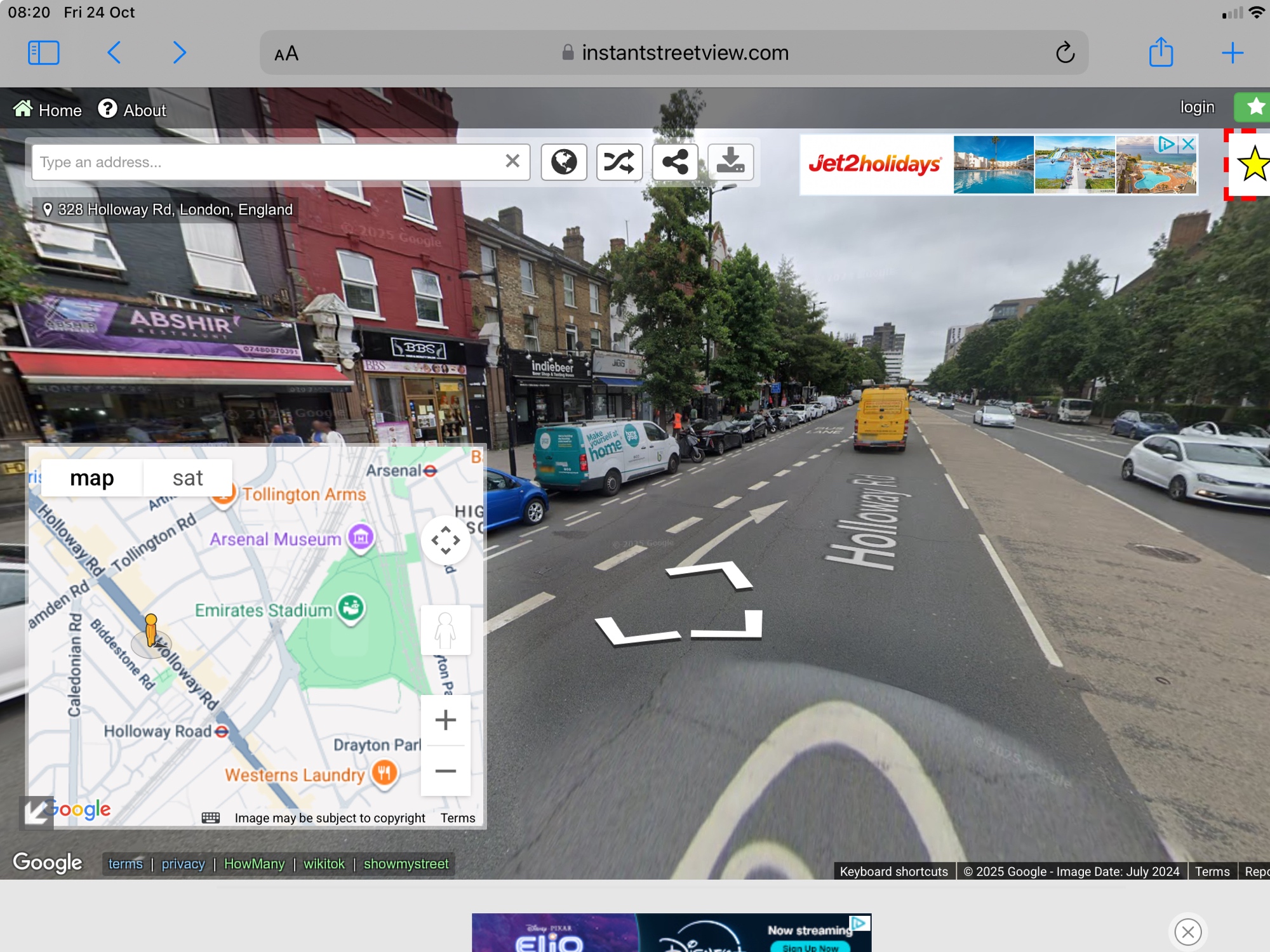Zoom out on the mini map
Viewport: 1270px width, 952px height.
point(446,771)
